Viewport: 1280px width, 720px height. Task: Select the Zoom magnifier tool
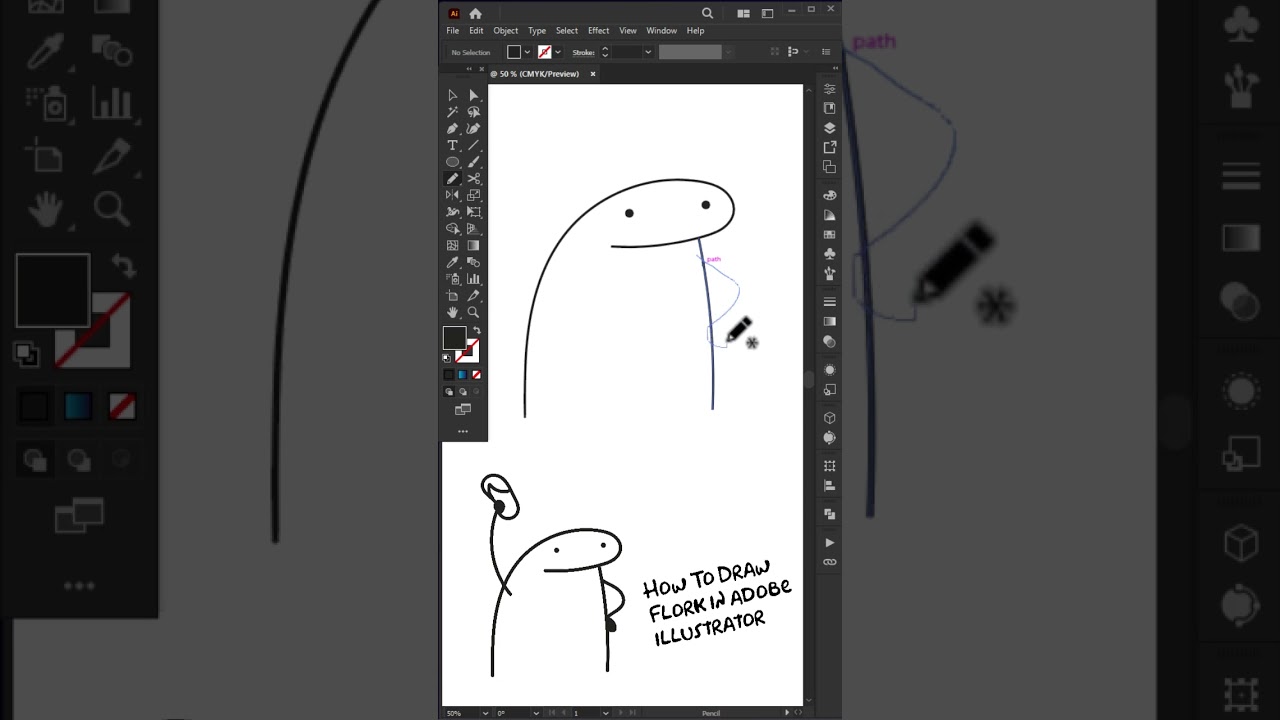[x=474, y=312]
